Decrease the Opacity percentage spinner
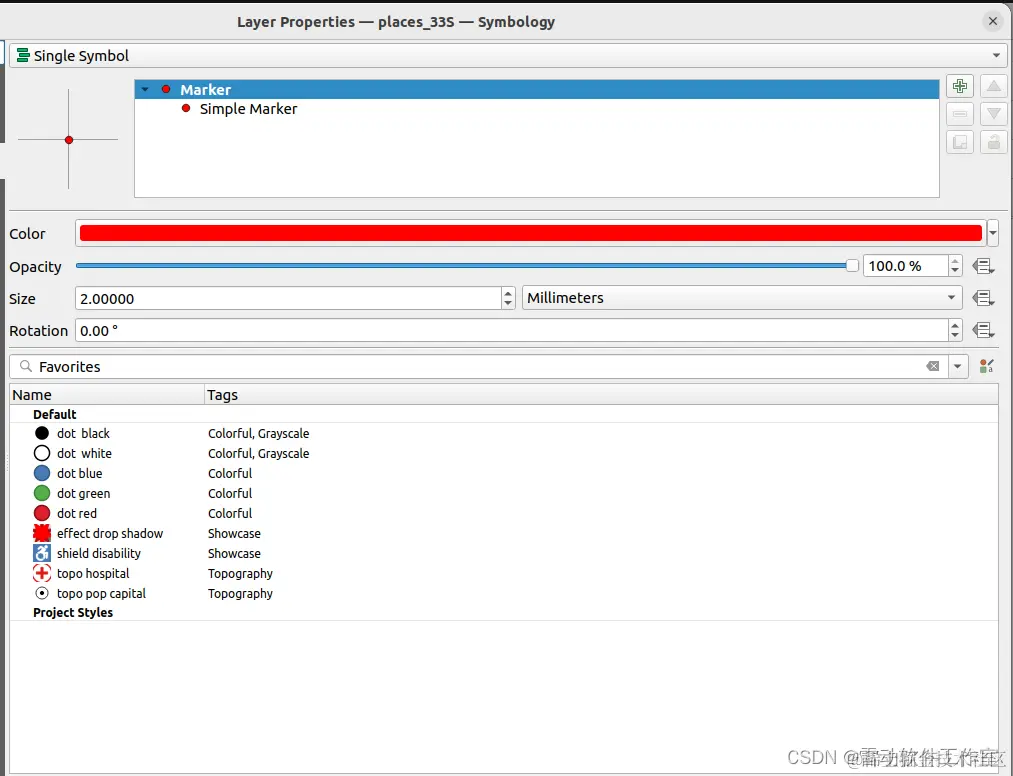 click(955, 271)
